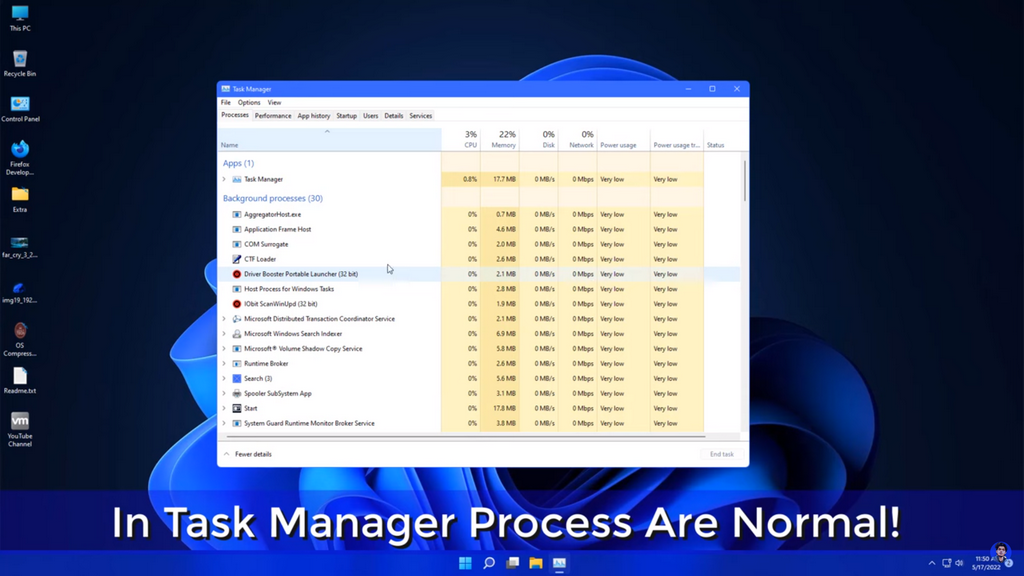The height and width of the screenshot is (576, 1024).
Task: Click Microsoft Windows Search Indexer icon
Action: click(236, 334)
